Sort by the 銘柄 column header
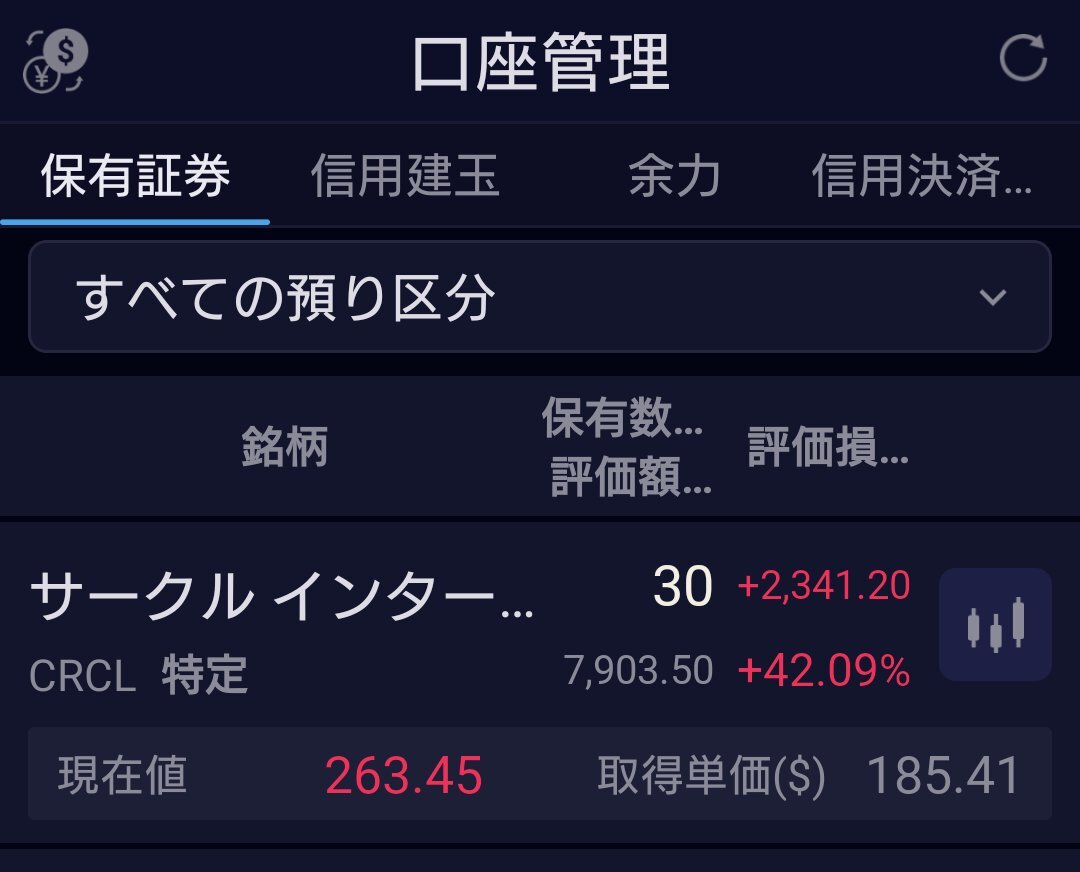 (x=284, y=446)
